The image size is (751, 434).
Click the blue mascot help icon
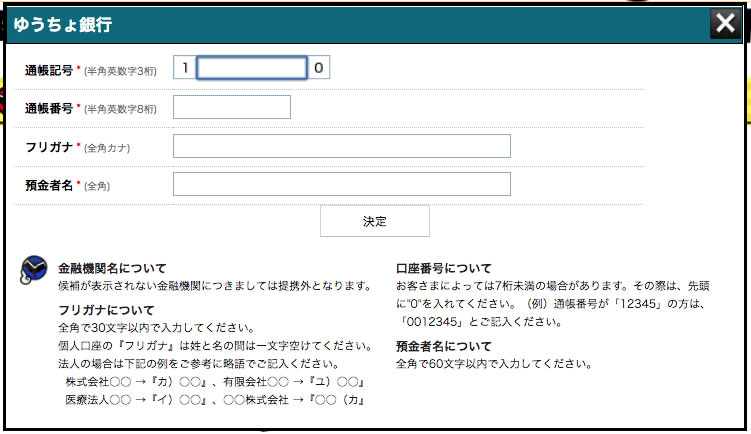[x=34, y=269]
